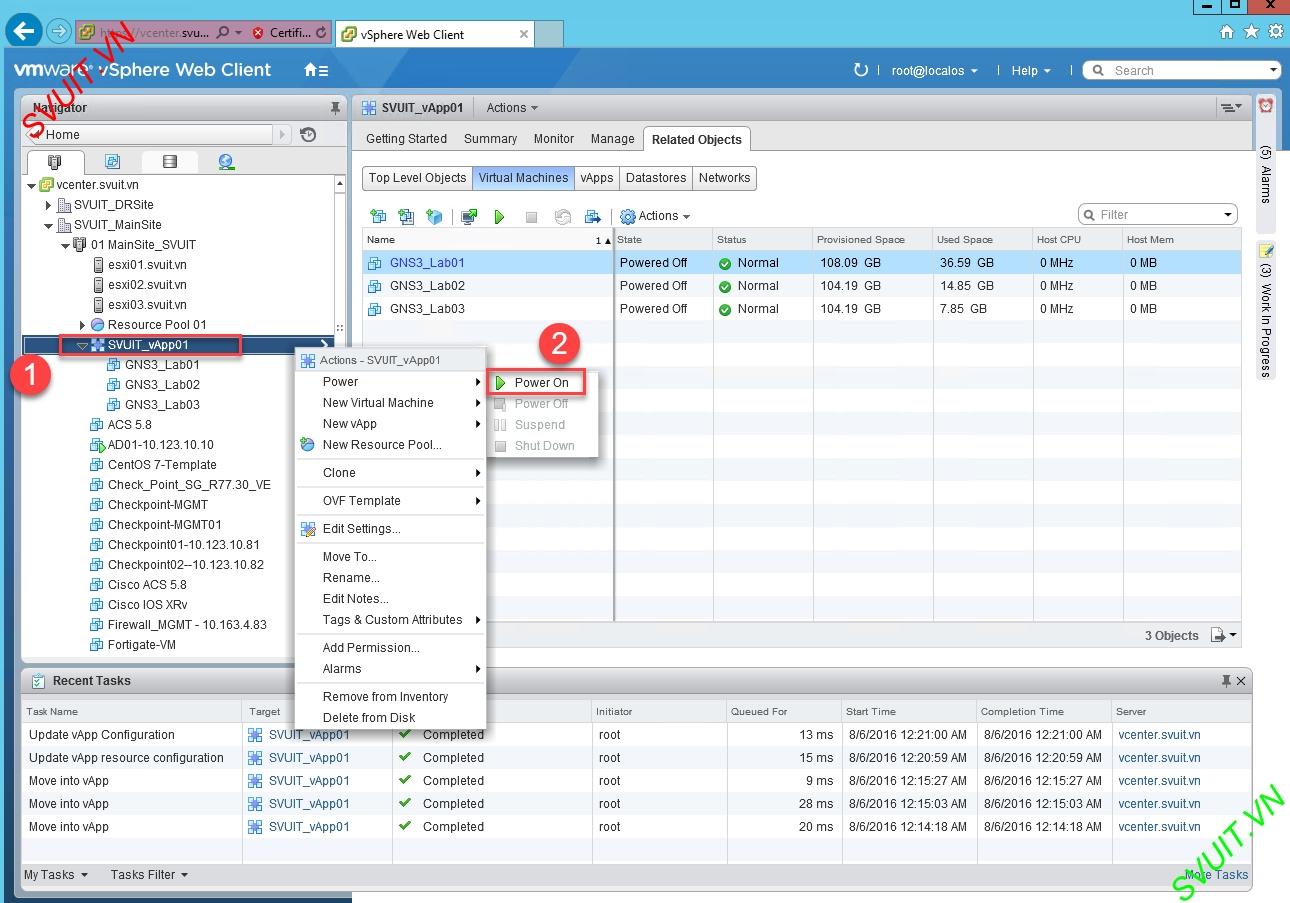Screen dimensions: 1290x903
Task: Refresh the vSphere Web Client view
Action: click(861, 70)
